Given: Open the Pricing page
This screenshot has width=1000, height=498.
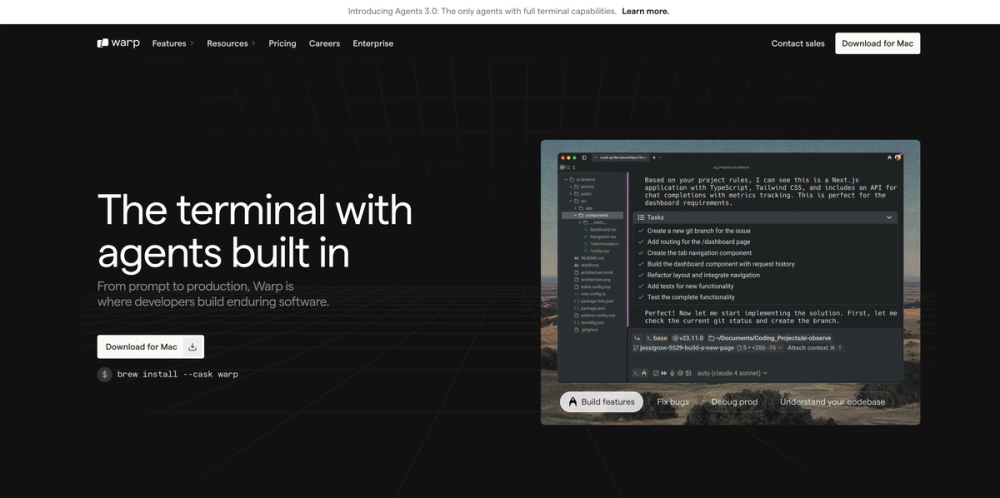Looking at the screenshot, I should [282, 43].
